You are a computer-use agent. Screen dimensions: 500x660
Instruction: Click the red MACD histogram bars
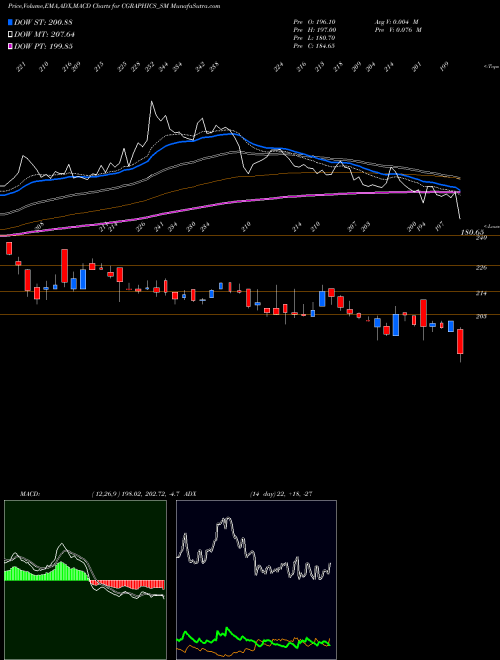pyautogui.click(x=128, y=584)
